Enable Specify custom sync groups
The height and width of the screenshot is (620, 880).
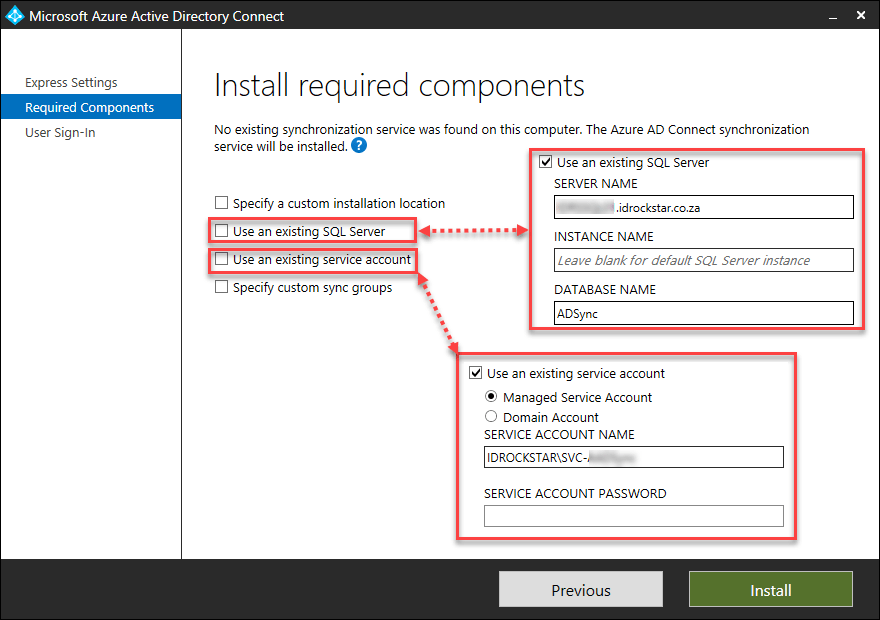click(x=222, y=287)
